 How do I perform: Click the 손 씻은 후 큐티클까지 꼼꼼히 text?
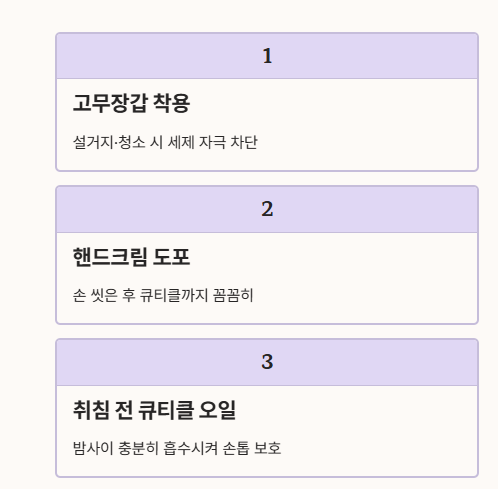tap(163, 295)
